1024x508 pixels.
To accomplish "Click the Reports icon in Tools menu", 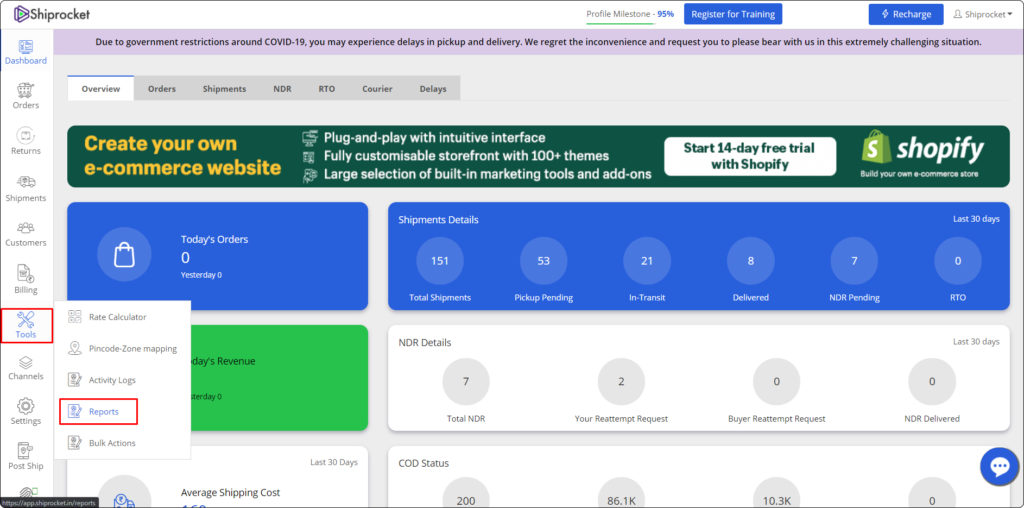I will [75, 411].
